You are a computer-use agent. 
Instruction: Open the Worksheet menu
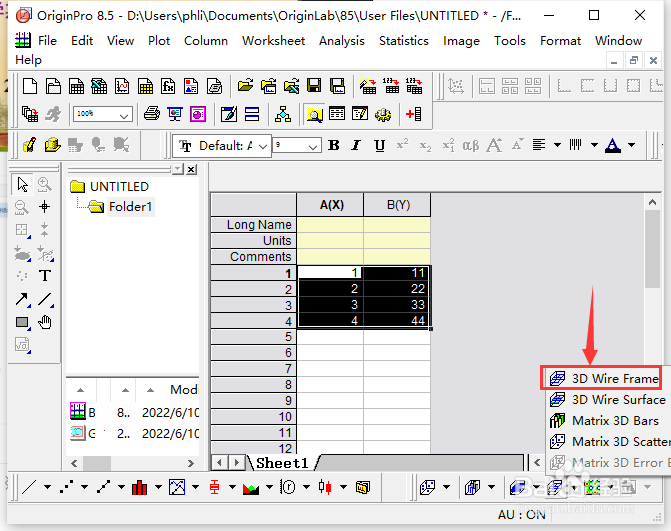point(273,41)
